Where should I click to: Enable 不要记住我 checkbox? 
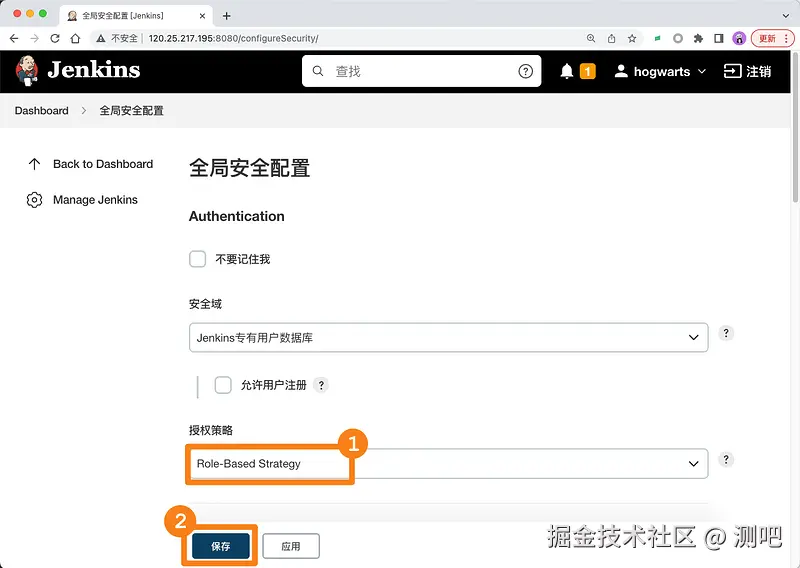197,259
